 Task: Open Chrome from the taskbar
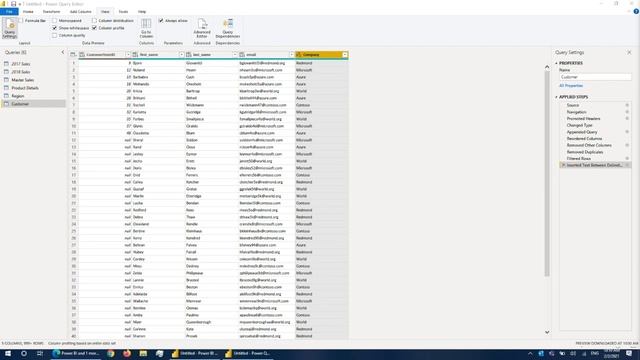coord(111,353)
